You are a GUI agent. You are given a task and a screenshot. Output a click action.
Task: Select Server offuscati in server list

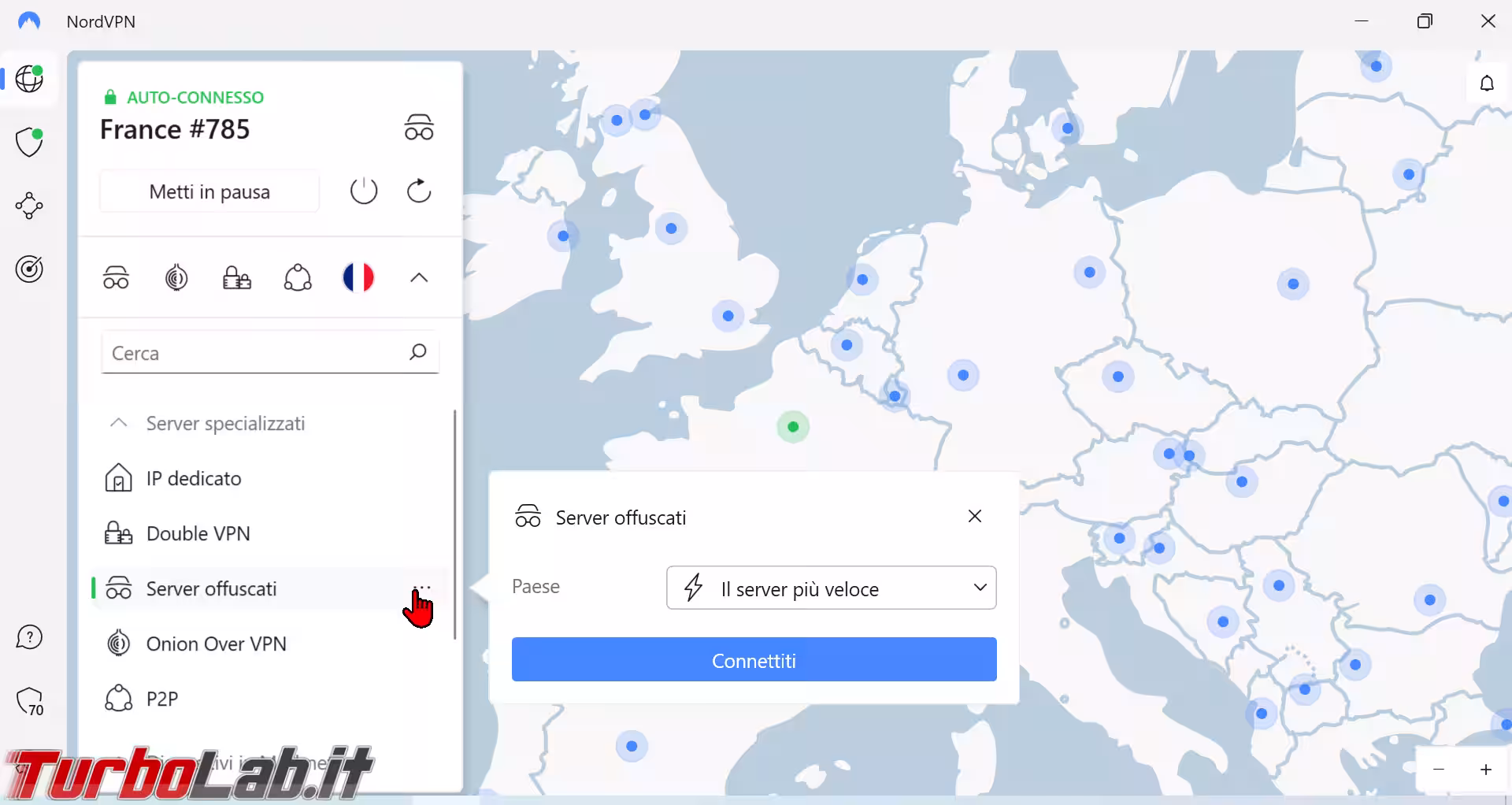click(x=270, y=588)
